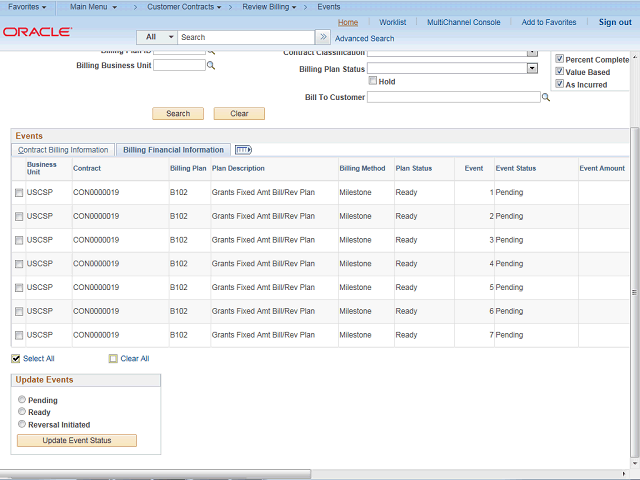This screenshot has height=480, width=640.
Task: Open the All search category dropdown
Action: point(157,37)
